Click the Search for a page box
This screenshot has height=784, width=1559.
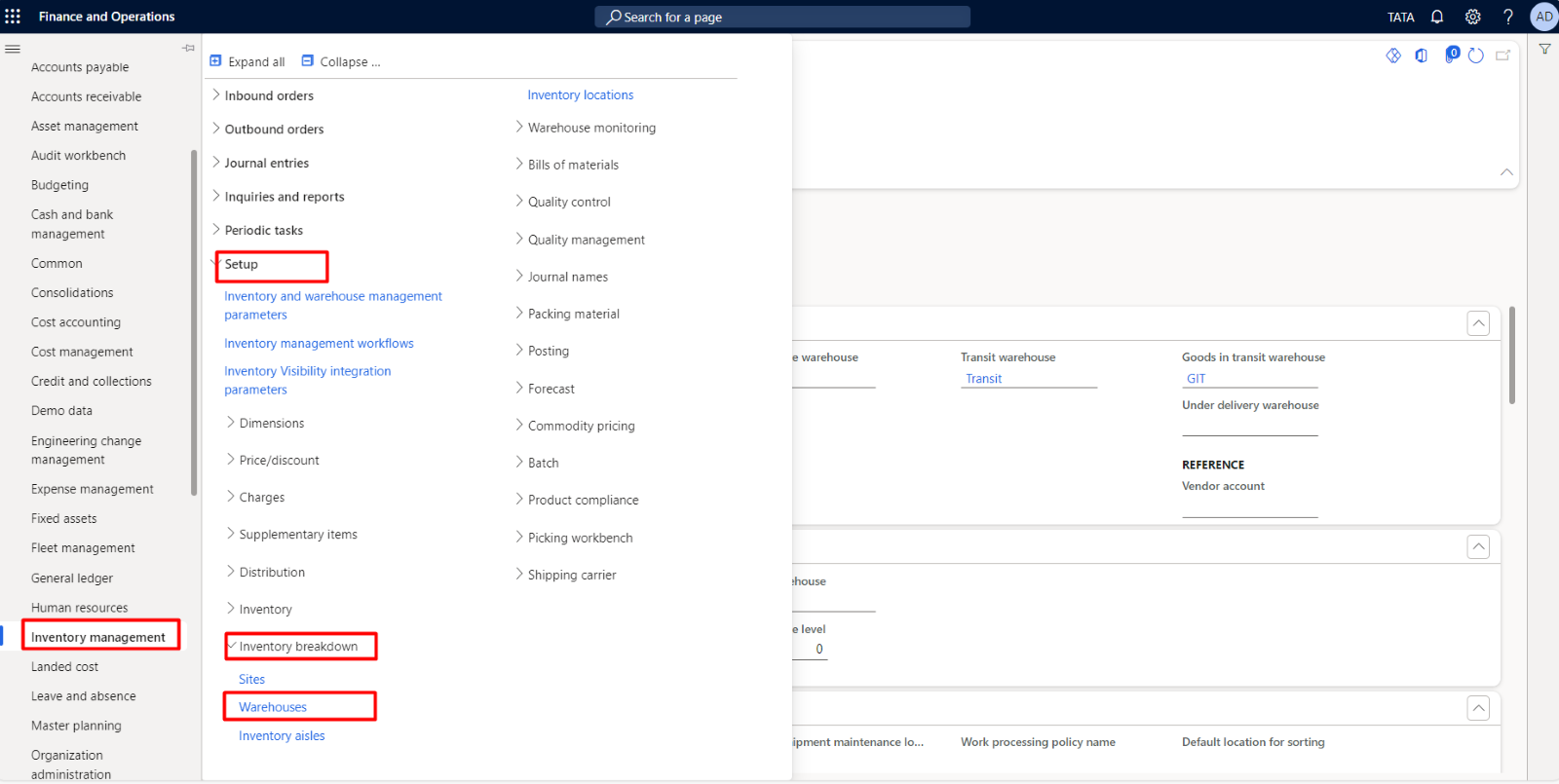(781, 17)
